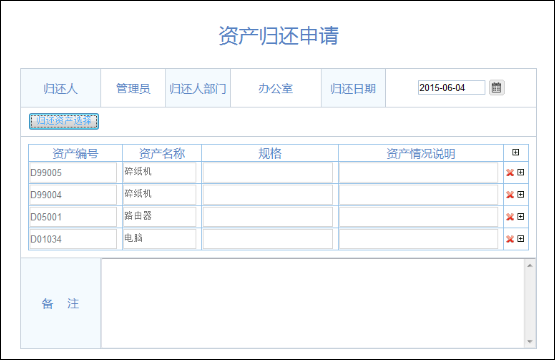Delete the D99004 asset row
The image size is (556, 361).
click(510, 194)
